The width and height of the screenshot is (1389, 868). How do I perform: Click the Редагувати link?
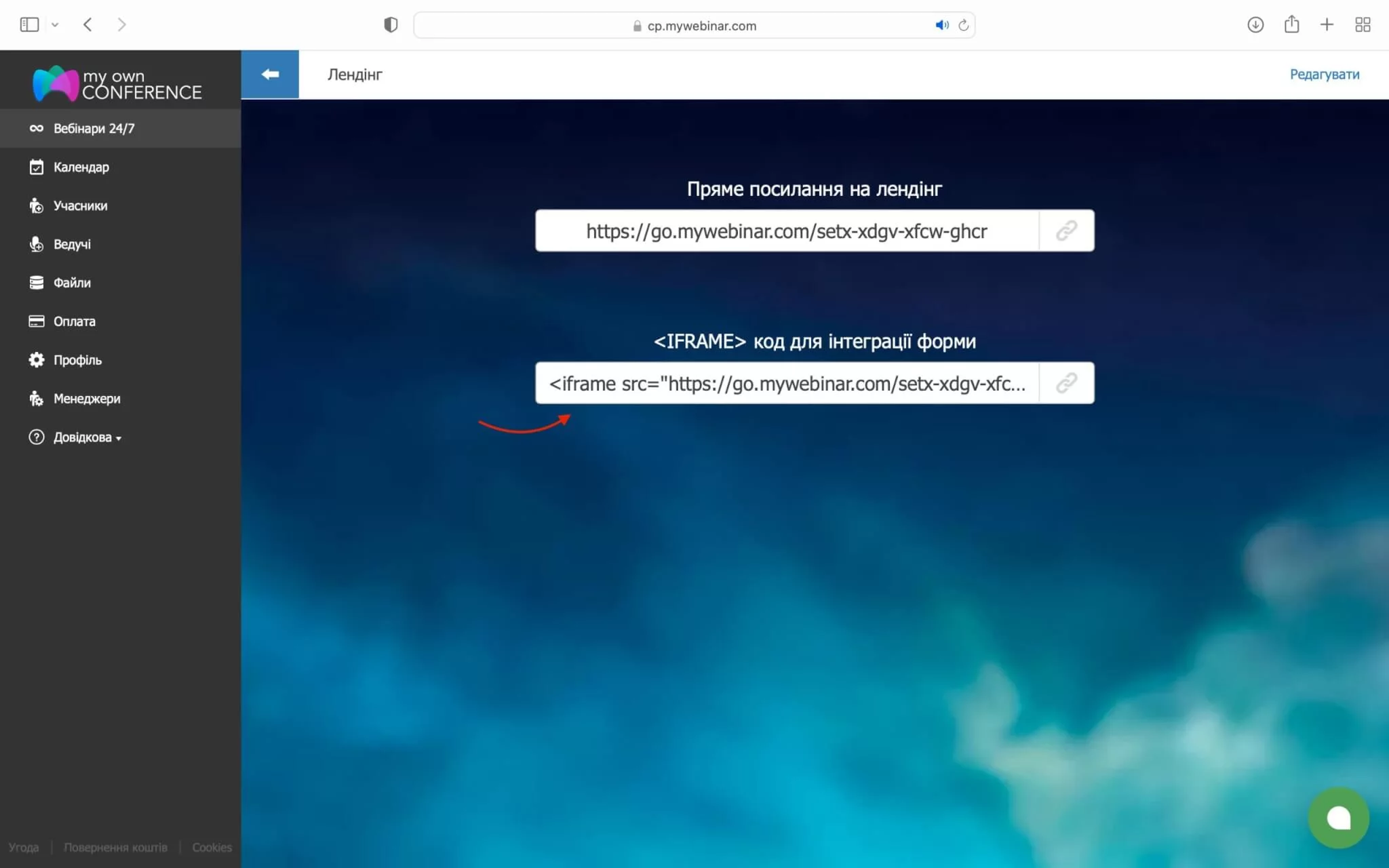coord(1323,75)
